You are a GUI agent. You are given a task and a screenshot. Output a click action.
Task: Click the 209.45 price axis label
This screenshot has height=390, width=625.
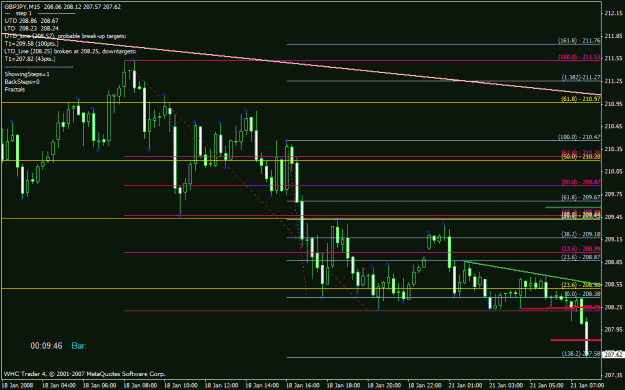click(613, 217)
